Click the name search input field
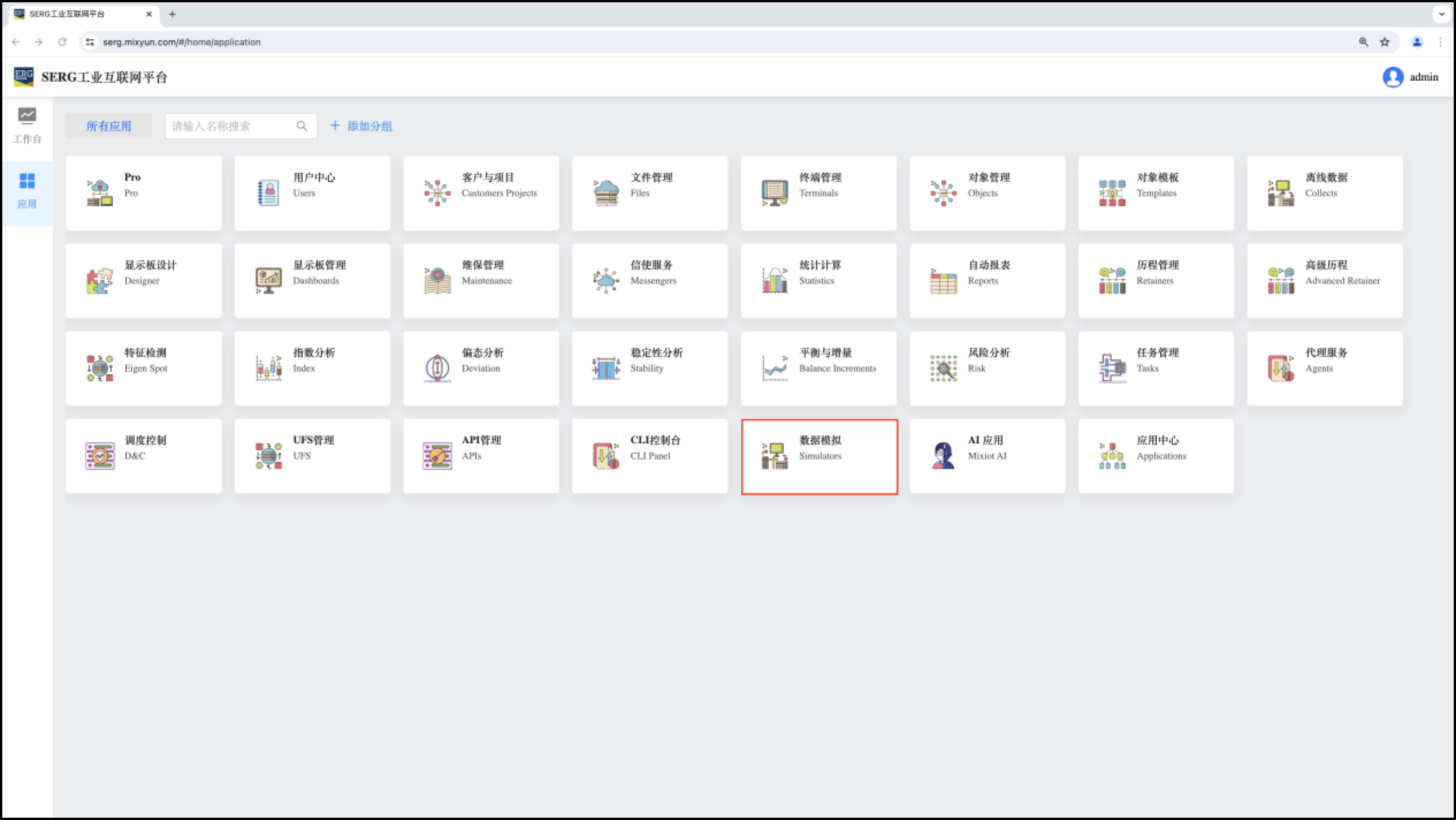 [x=230, y=126]
